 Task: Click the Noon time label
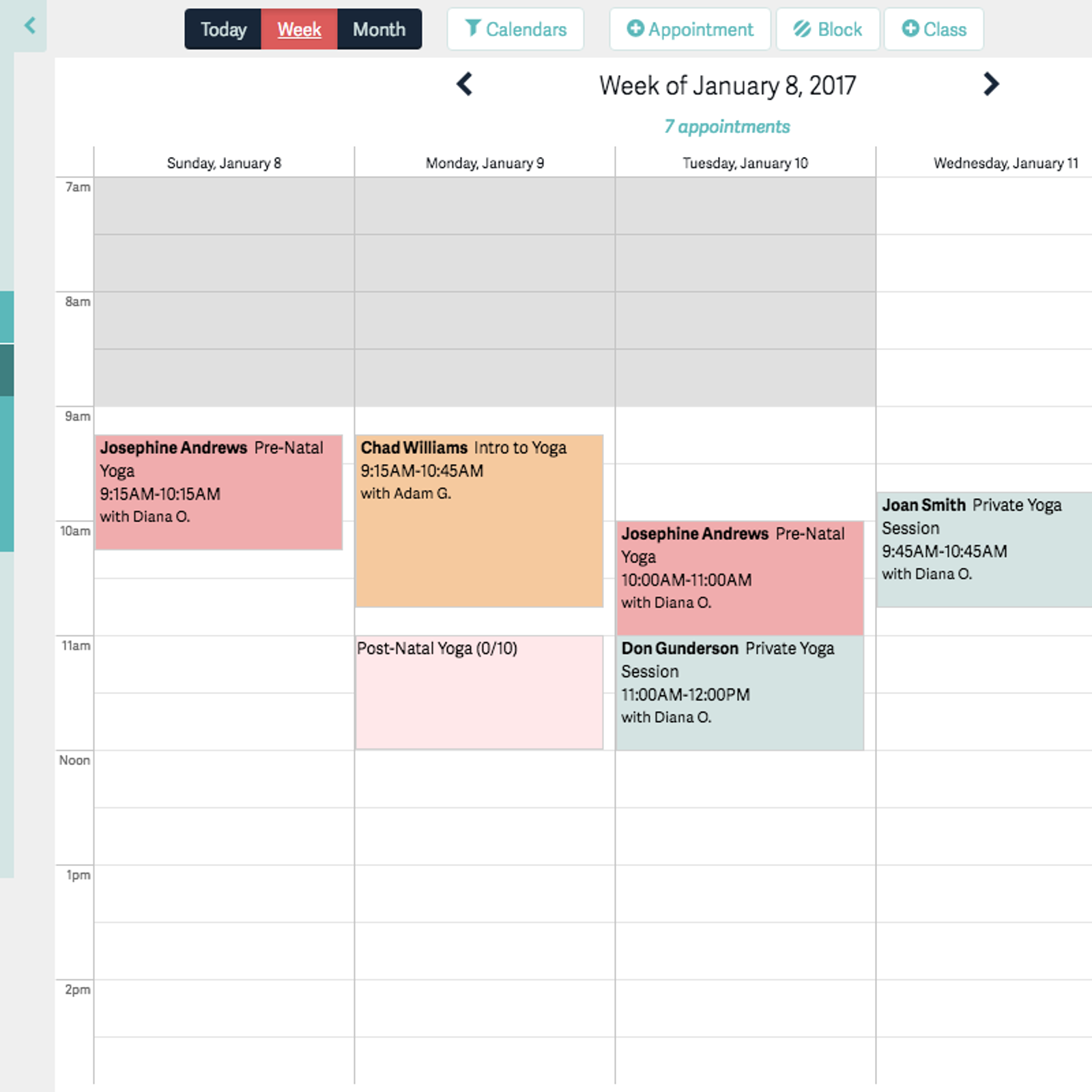[74, 760]
